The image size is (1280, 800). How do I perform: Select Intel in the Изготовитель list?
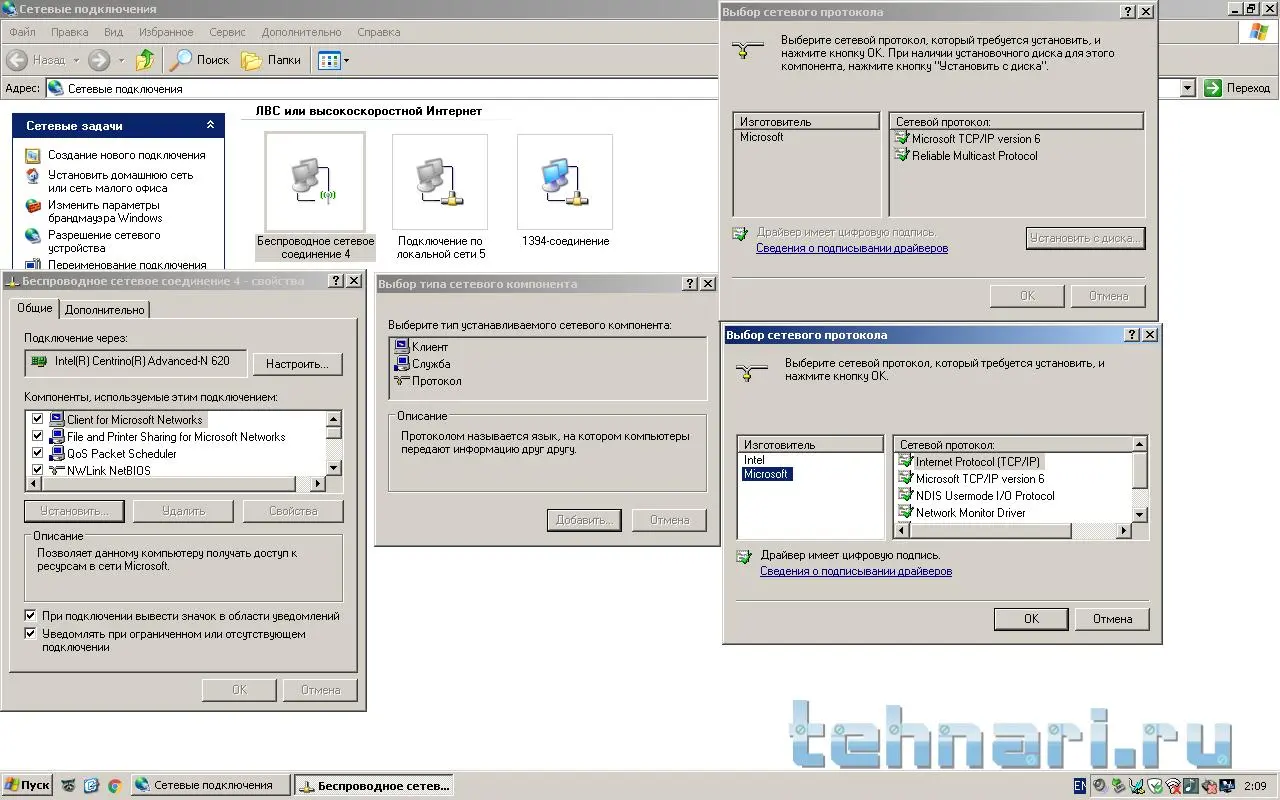pos(754,461)
